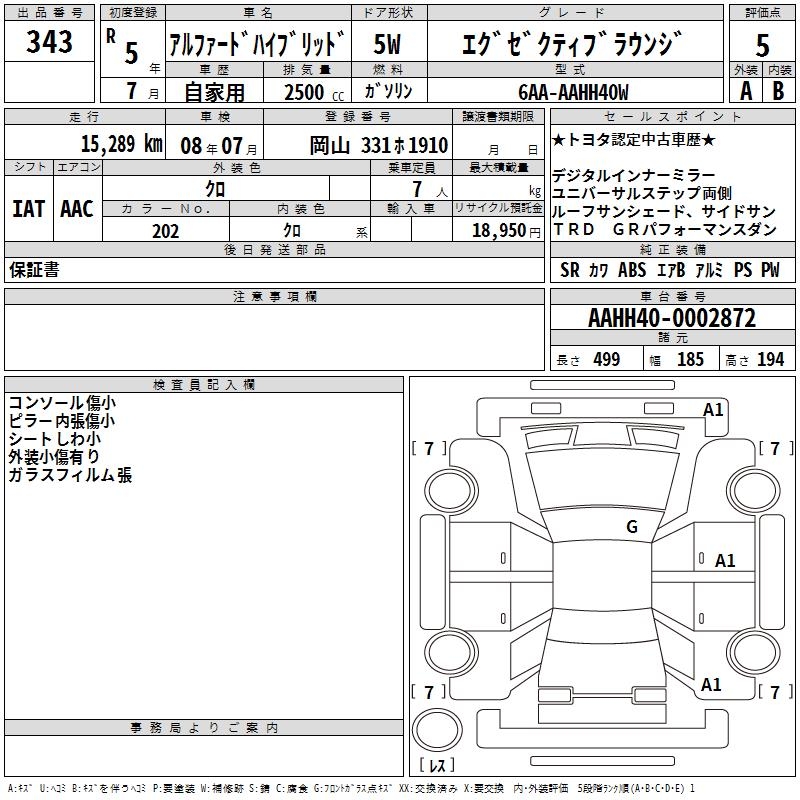The width and height of the screenshot is (800, 800).
Task: Click the デジタルインナーミラー line
Action: point(634,176)
